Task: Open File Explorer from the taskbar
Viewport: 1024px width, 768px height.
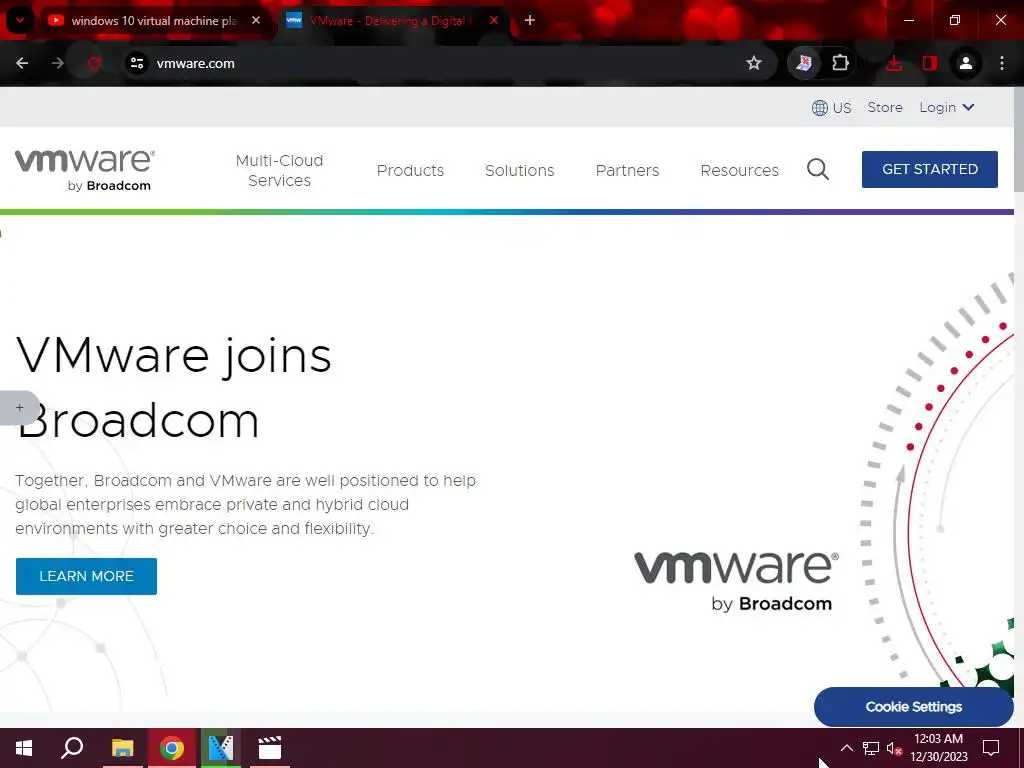Action: click(x=122, y=748)
